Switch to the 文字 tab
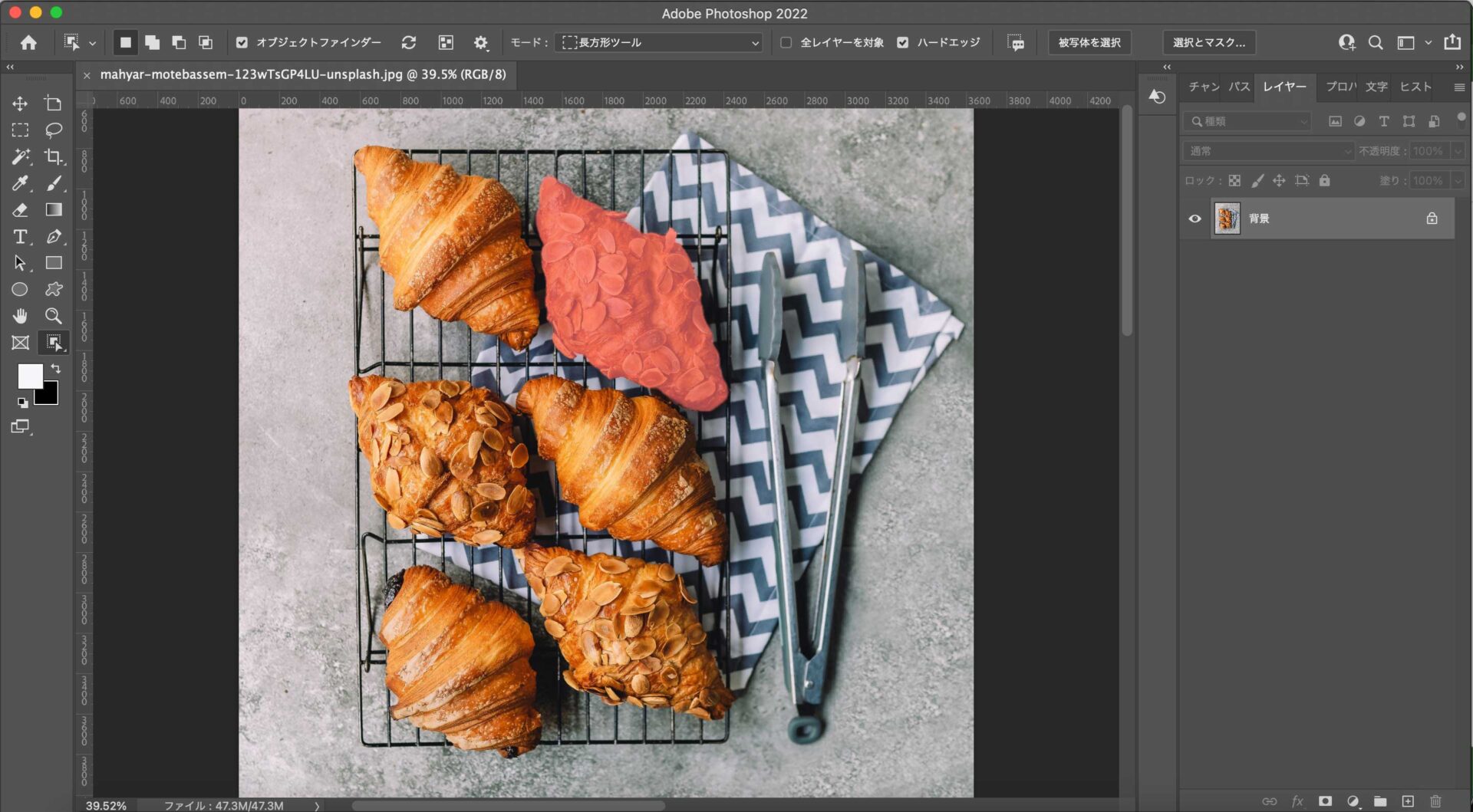Screen dimensions: 1473x812 pos(1376,87)
